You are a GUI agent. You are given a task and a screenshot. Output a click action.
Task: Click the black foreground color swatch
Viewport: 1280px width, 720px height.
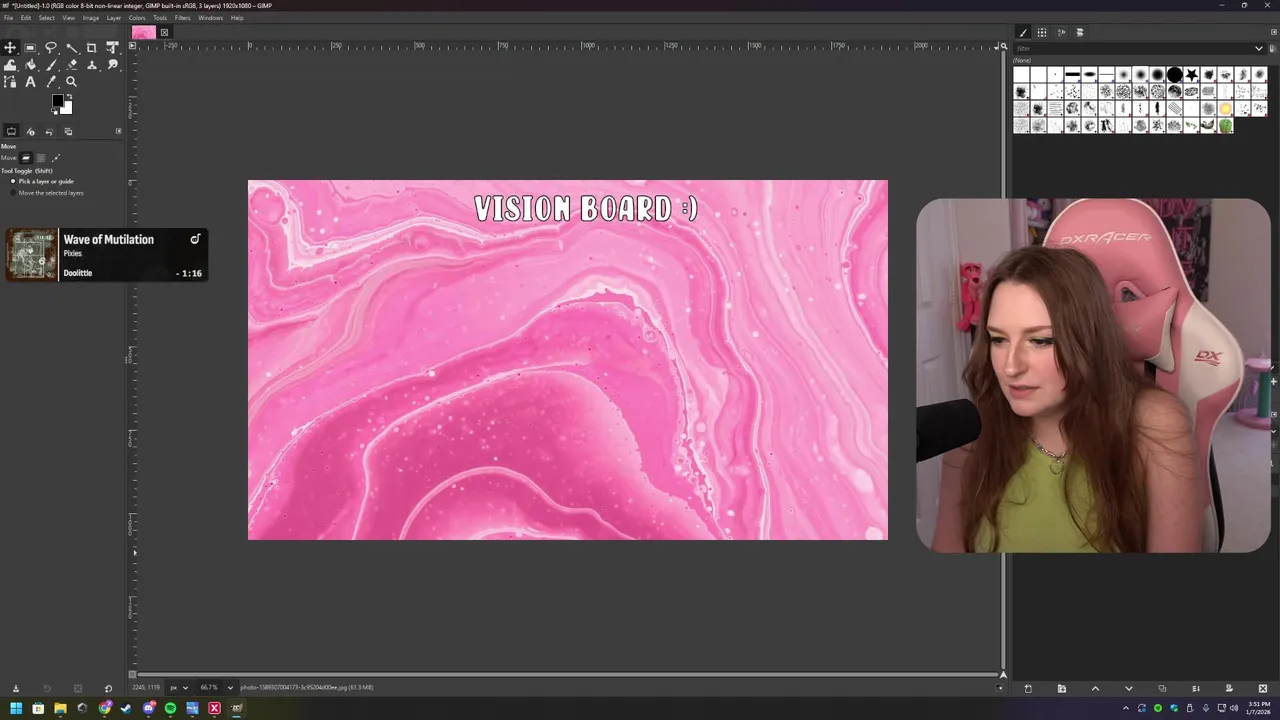pos(58,101)
